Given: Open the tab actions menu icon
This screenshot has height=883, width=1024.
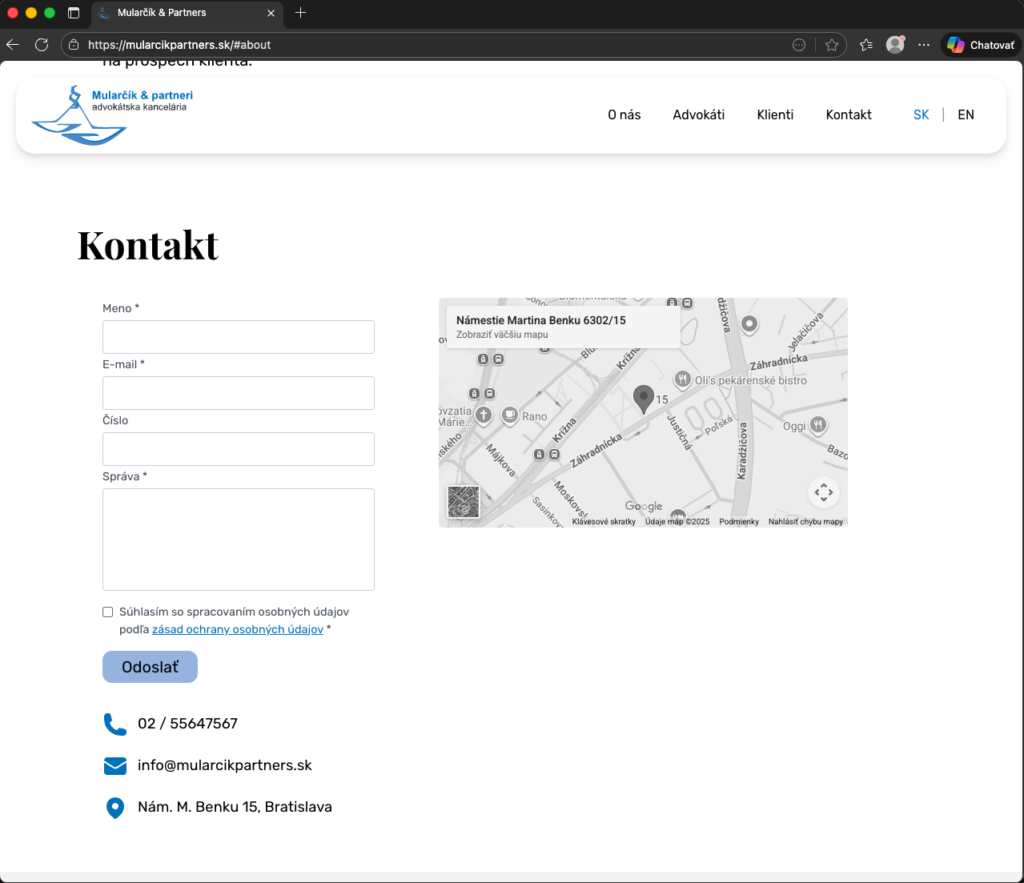Looking at the screenshot, I should pyautogui.click(x=74, y=12).
